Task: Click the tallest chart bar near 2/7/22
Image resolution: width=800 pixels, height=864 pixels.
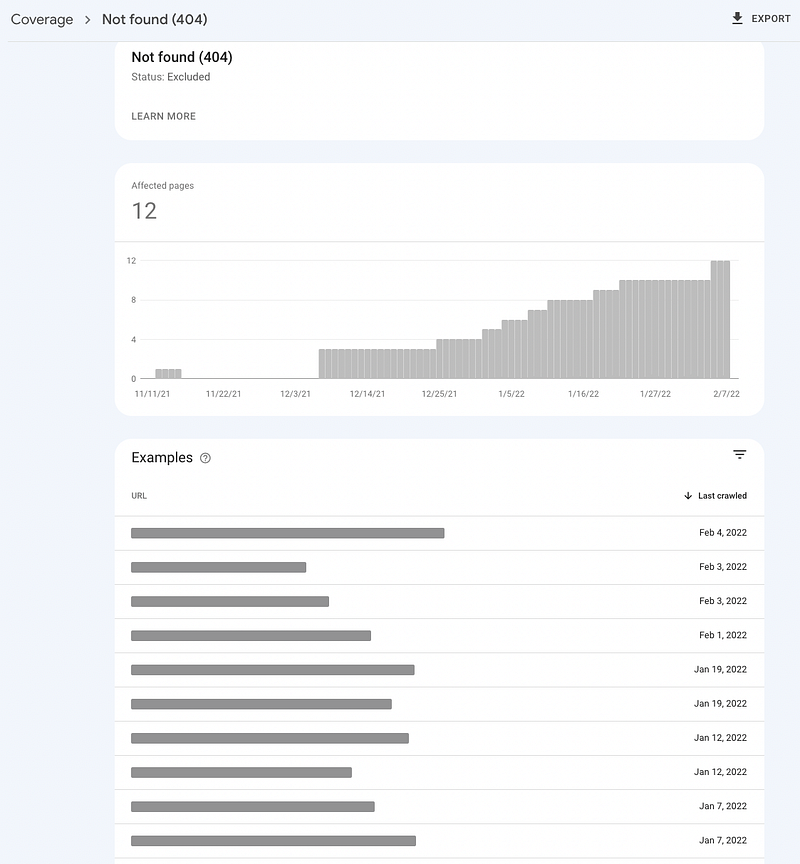Action: click(x=720, y=320)
